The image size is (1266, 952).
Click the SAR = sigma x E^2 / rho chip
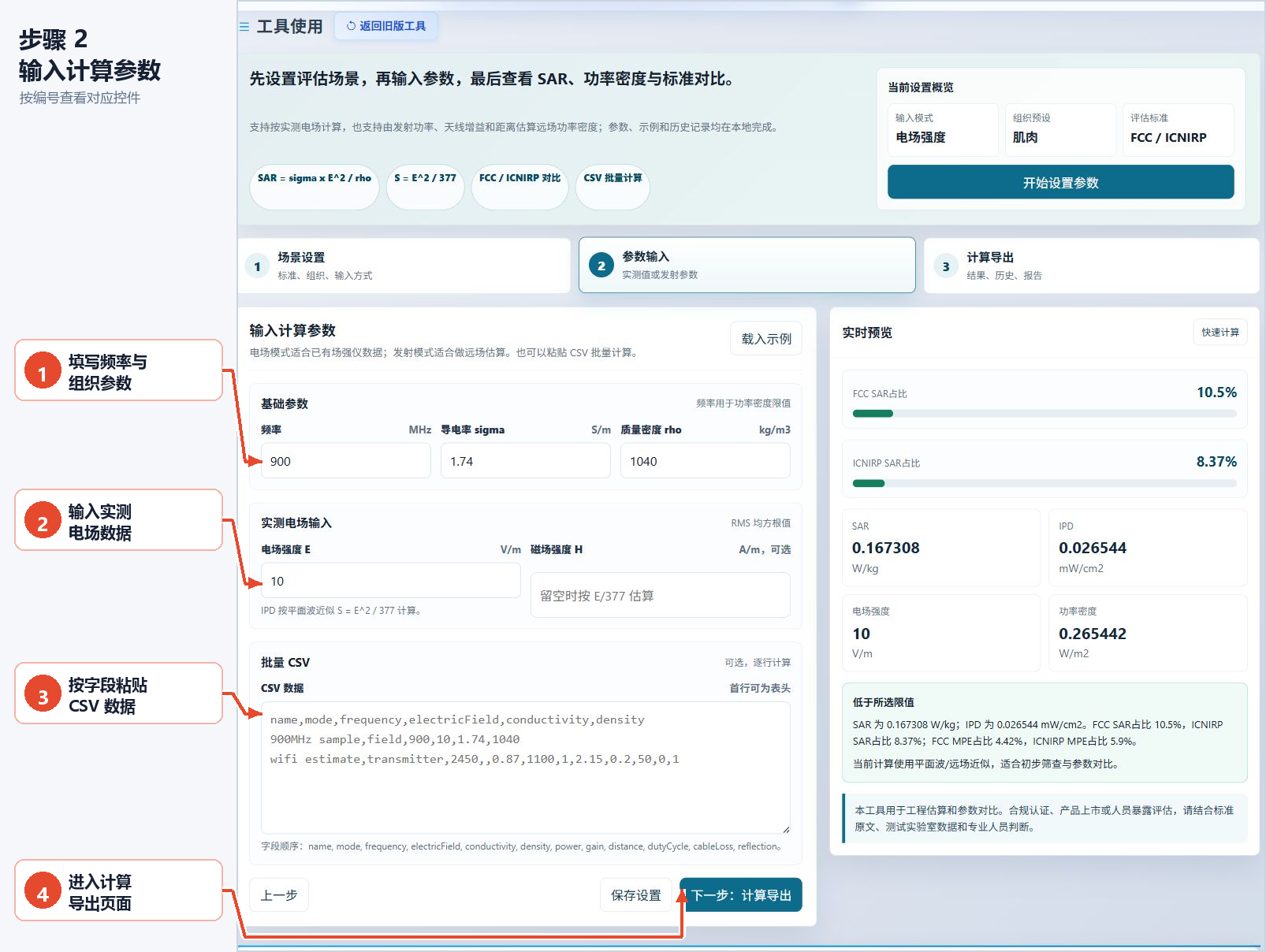point(315,187)
